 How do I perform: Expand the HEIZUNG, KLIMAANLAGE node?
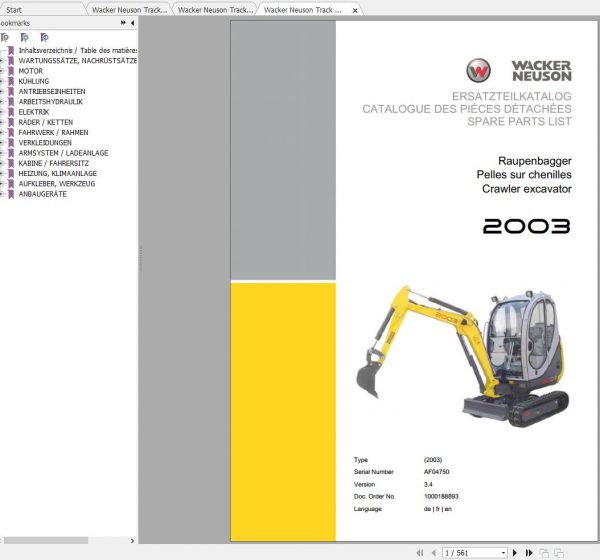pos(2,173)
